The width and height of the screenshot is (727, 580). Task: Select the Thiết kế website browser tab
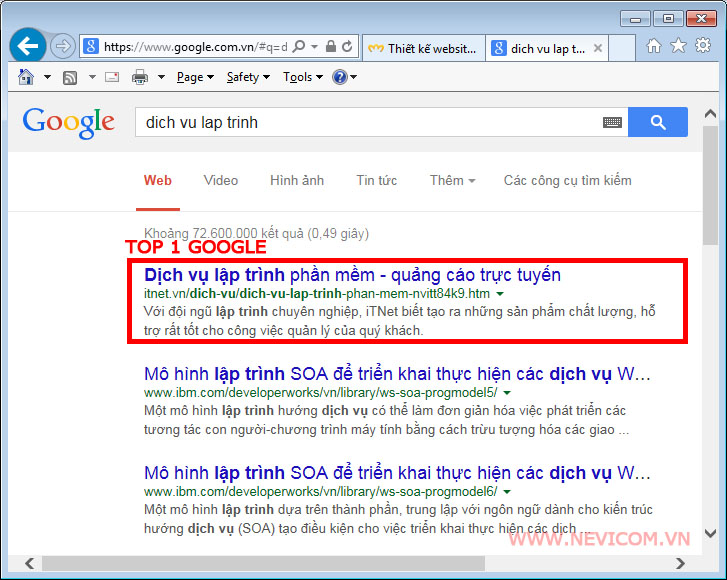coord(423,48)
